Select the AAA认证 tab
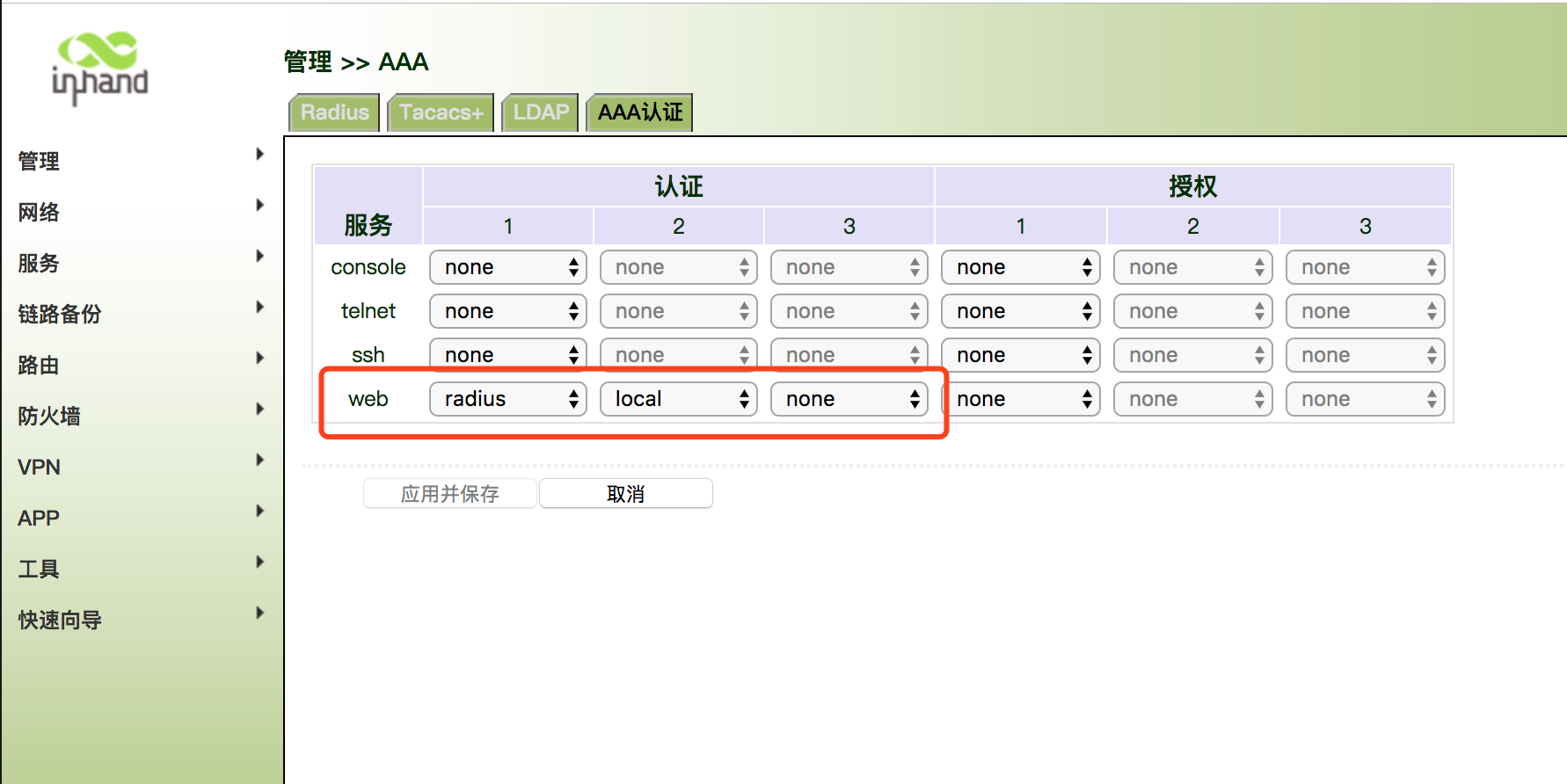Screen dimensions: 1567x784 point(640,113)
